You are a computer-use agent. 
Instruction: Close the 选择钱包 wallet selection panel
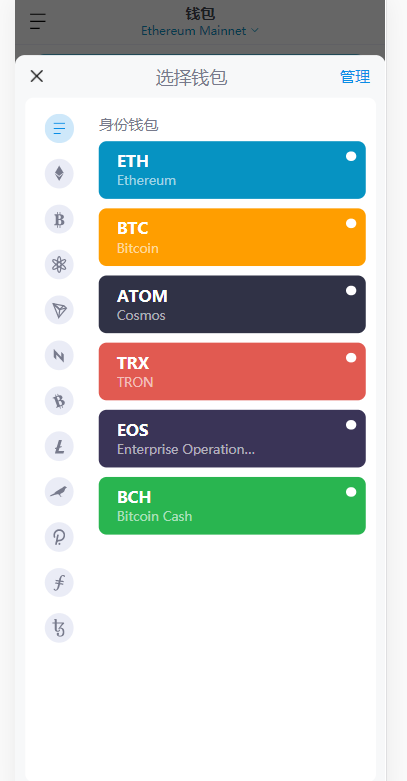tap(37, 76)
